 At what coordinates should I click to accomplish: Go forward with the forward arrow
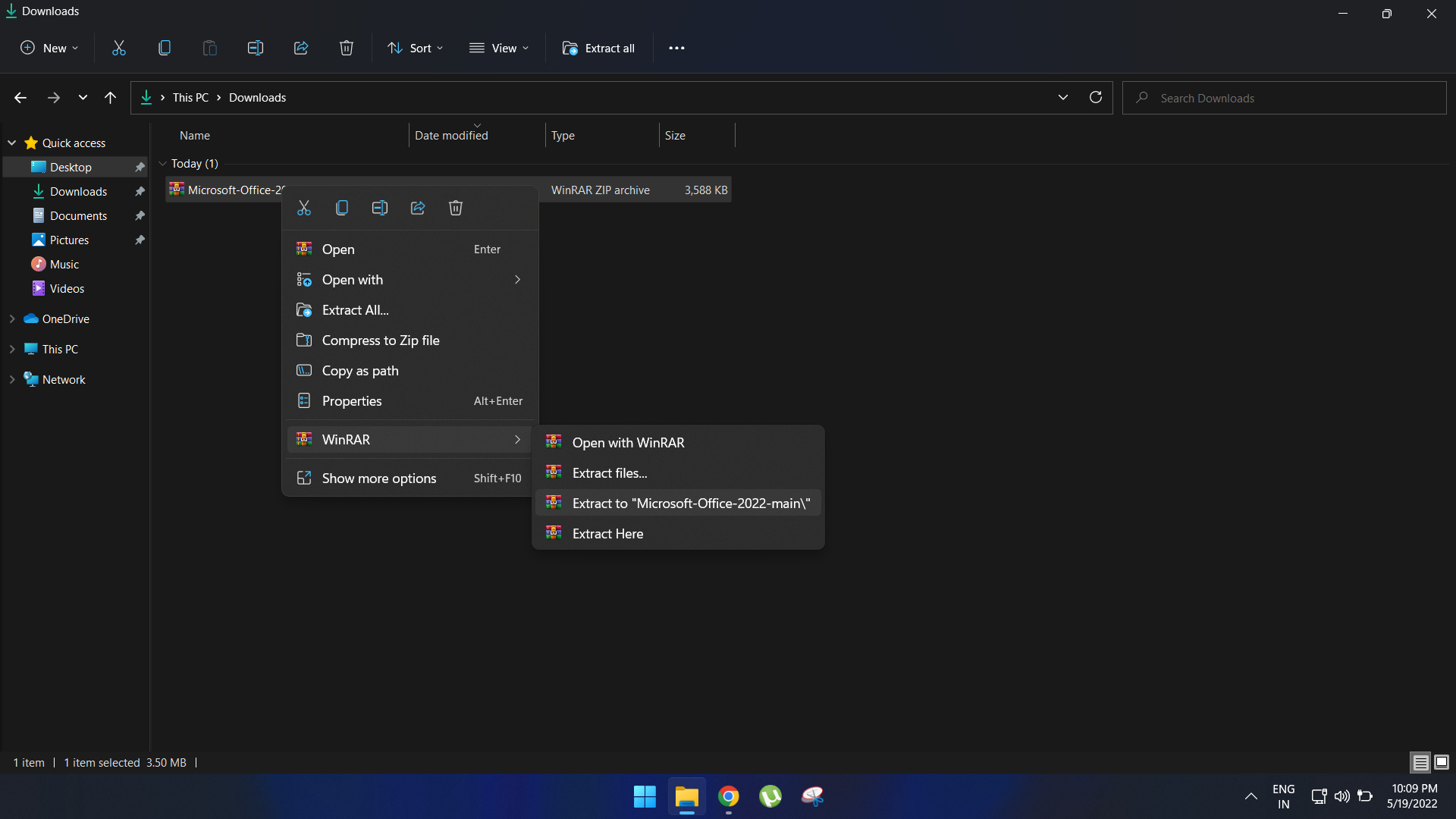tap(53, 98)
